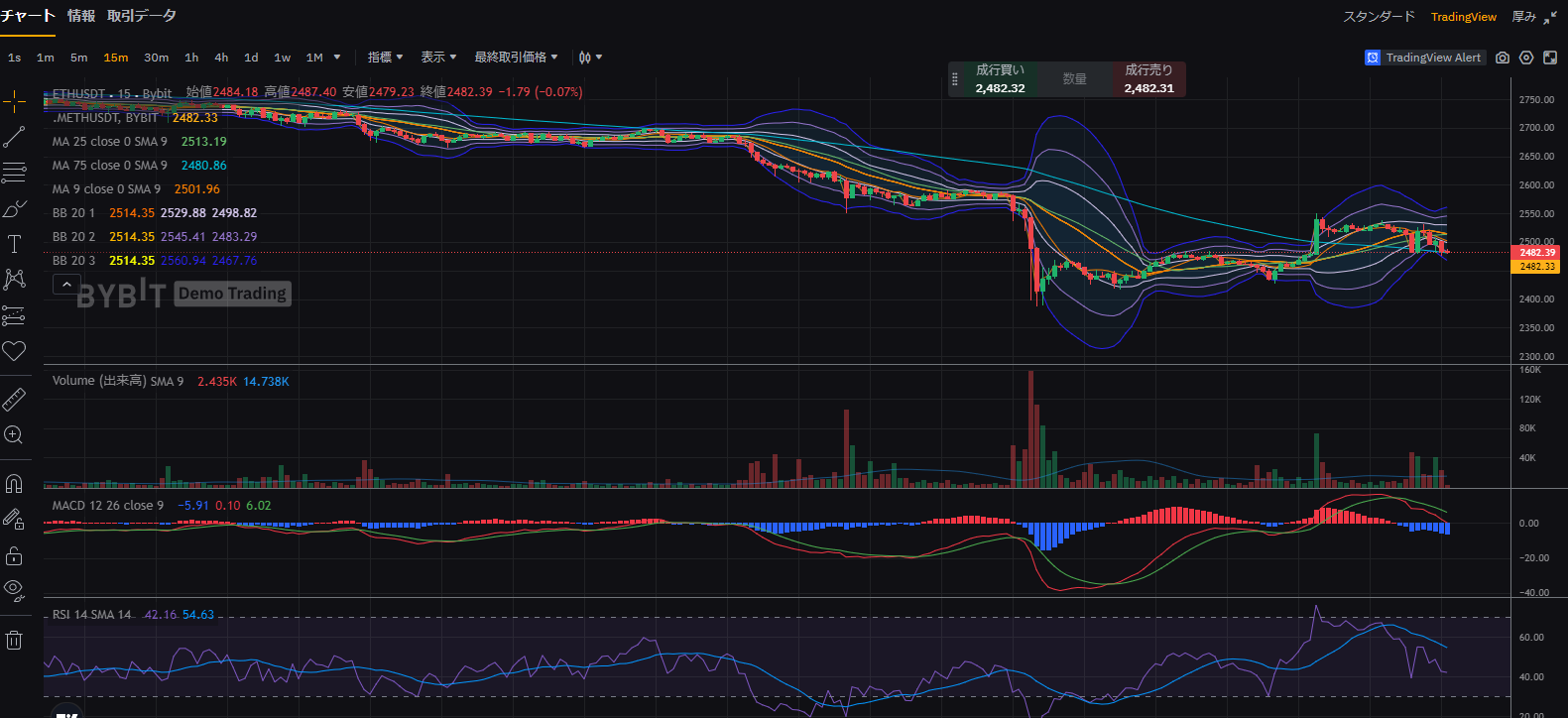The height and width of the screenshot is (718, 1568).
Task: Switch to the チャート tab
Action: (x=28, y=16)
